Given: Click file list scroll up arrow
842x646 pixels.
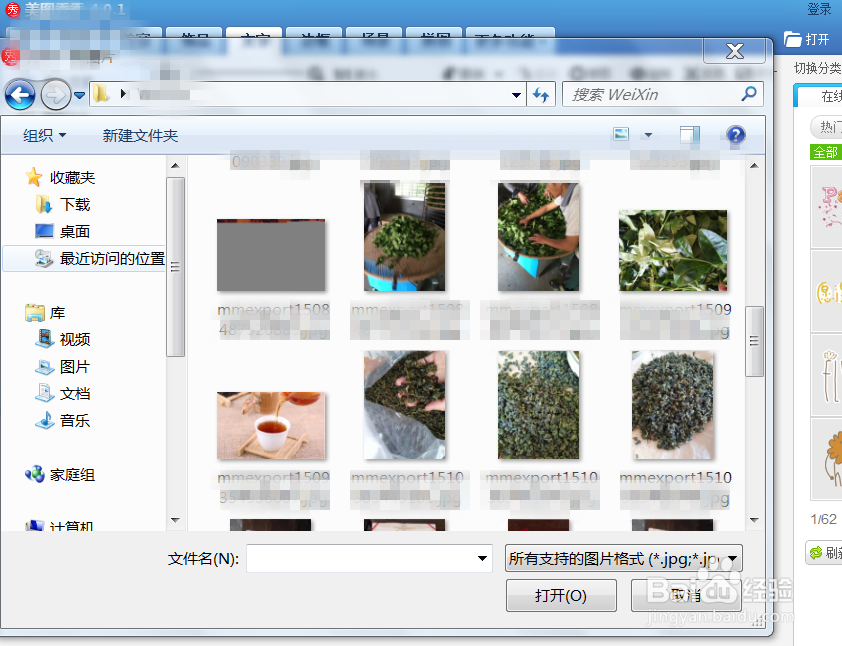Looking at the screenshot, I should point(754,165).
